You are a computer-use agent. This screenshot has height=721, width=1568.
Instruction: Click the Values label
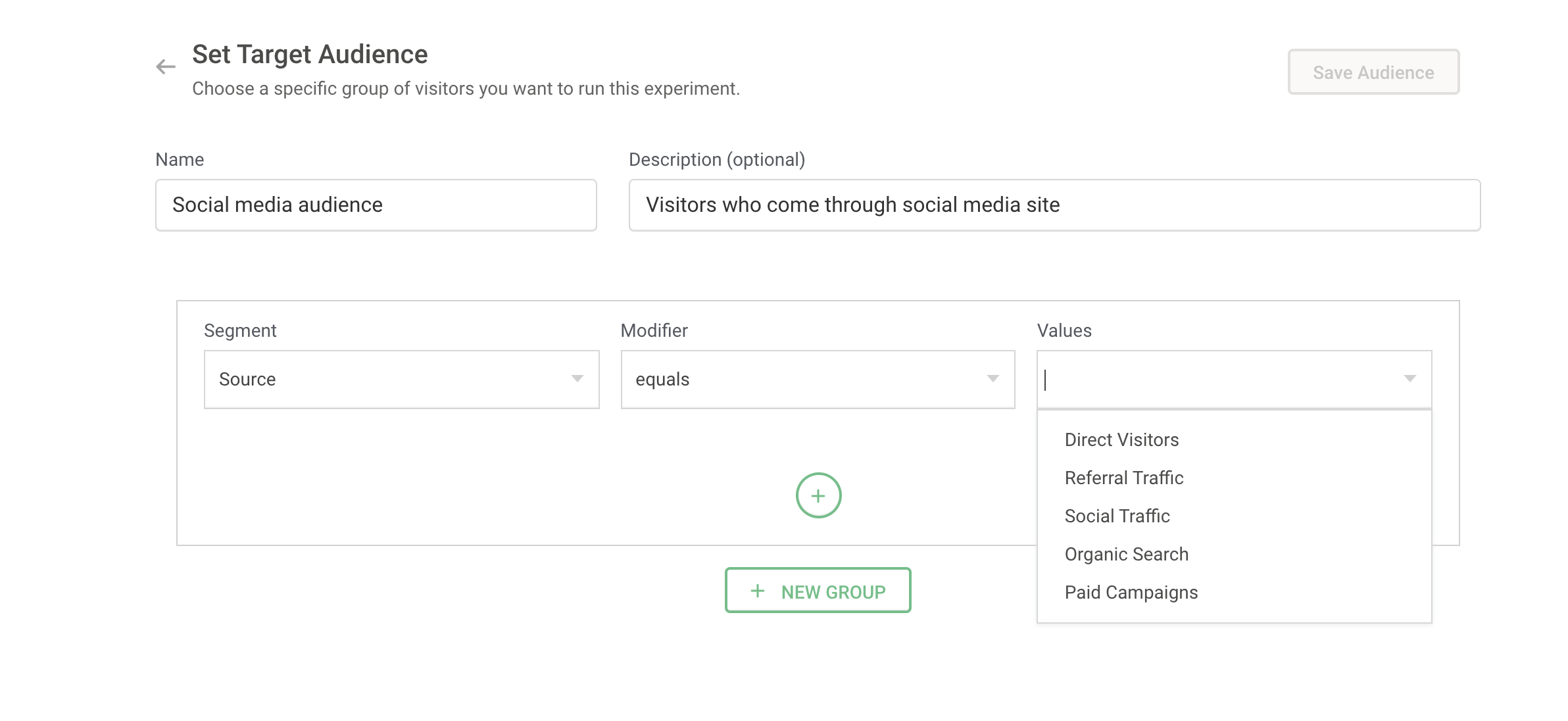pyautogui.click(x=1064, y=330)
